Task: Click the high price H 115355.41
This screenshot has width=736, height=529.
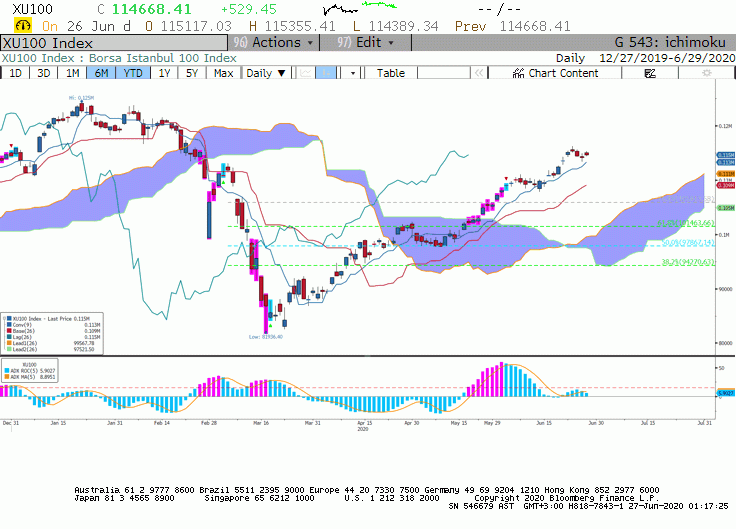Action: pos(292,26)
